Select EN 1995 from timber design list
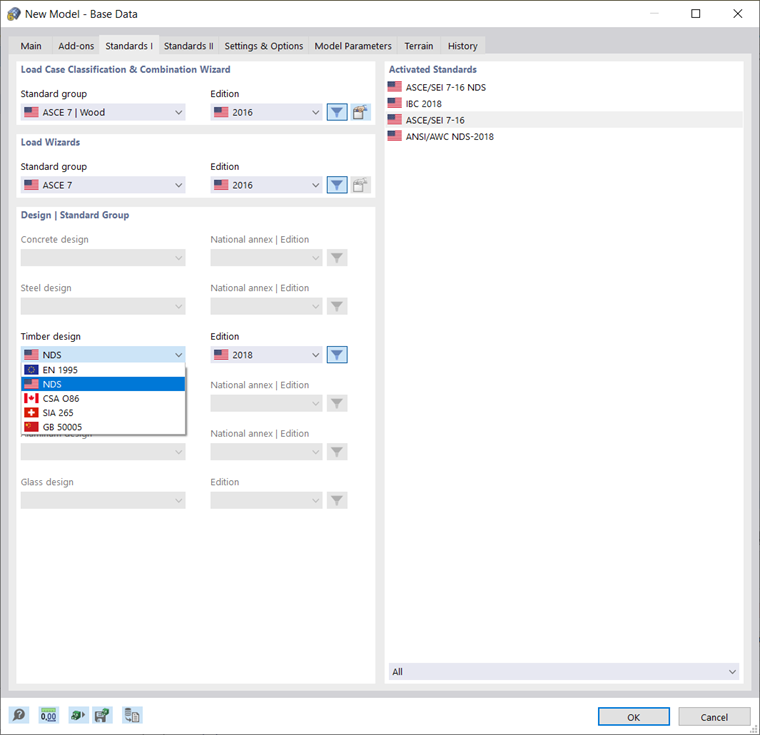Screen dimensions: 760x735 (103, 370)
